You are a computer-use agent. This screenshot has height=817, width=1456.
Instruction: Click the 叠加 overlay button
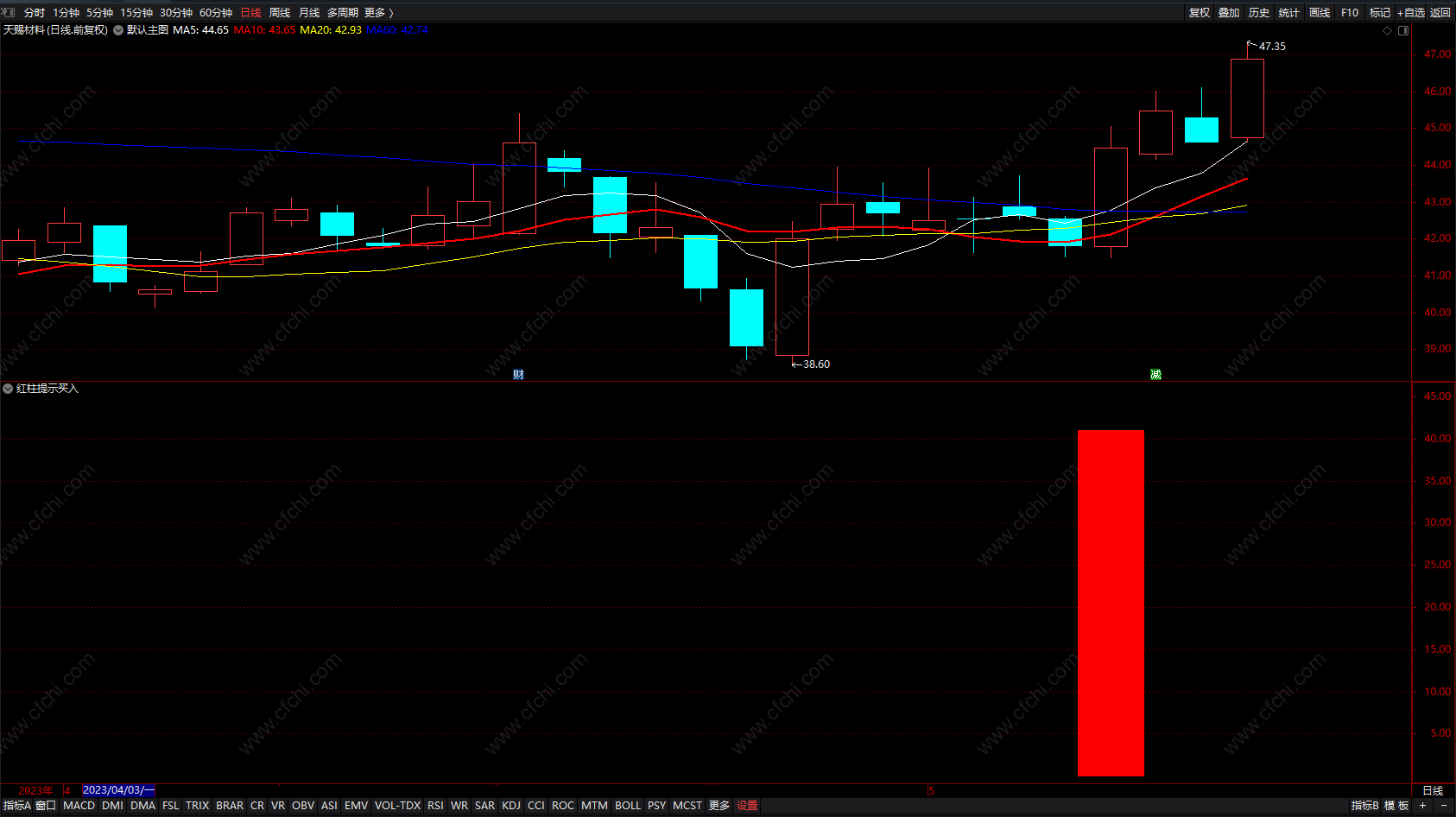tap(1229, 13)
